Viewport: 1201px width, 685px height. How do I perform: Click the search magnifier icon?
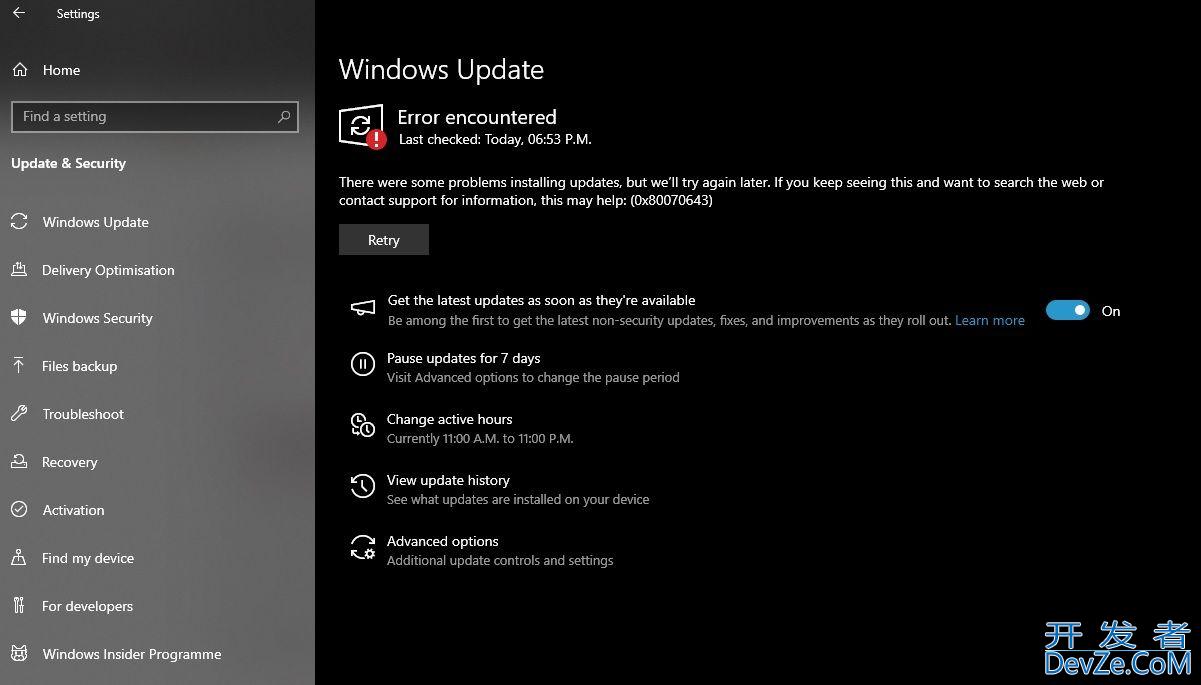pos(284,117)
